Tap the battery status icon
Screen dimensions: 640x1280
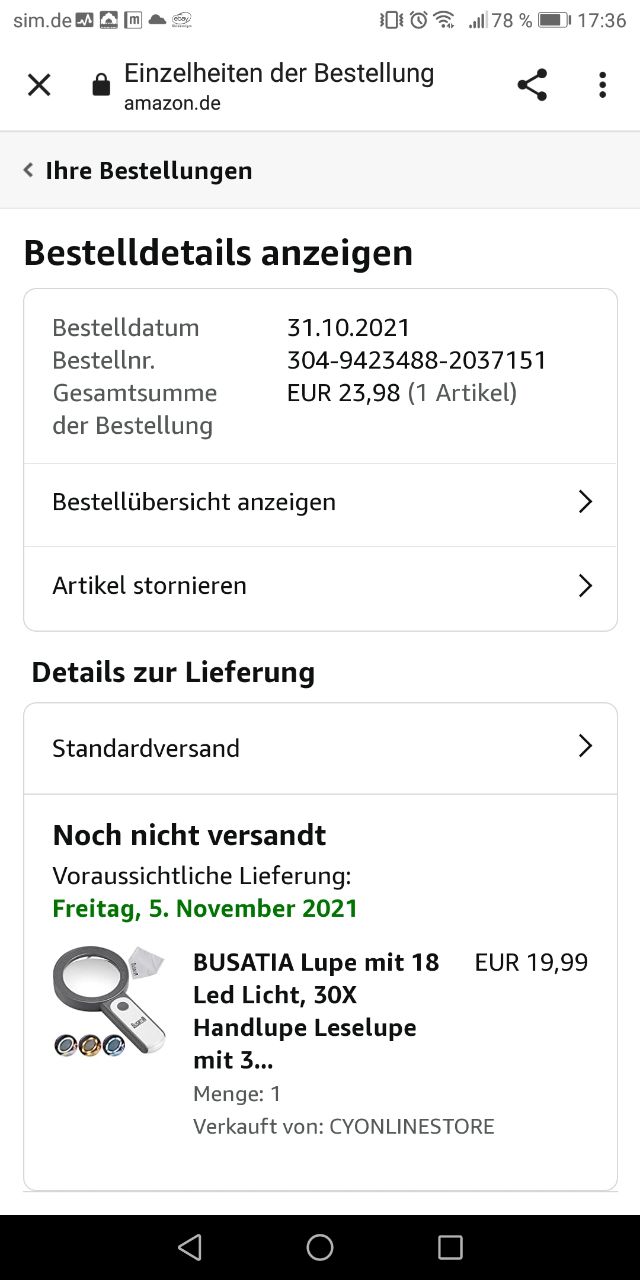pos(554,20)
